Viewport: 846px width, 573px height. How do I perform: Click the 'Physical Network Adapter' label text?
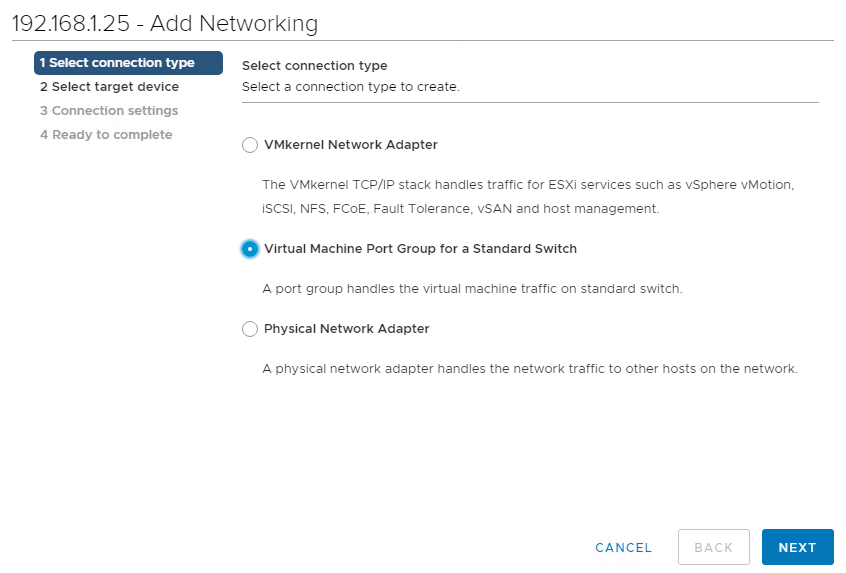(346, 329)
